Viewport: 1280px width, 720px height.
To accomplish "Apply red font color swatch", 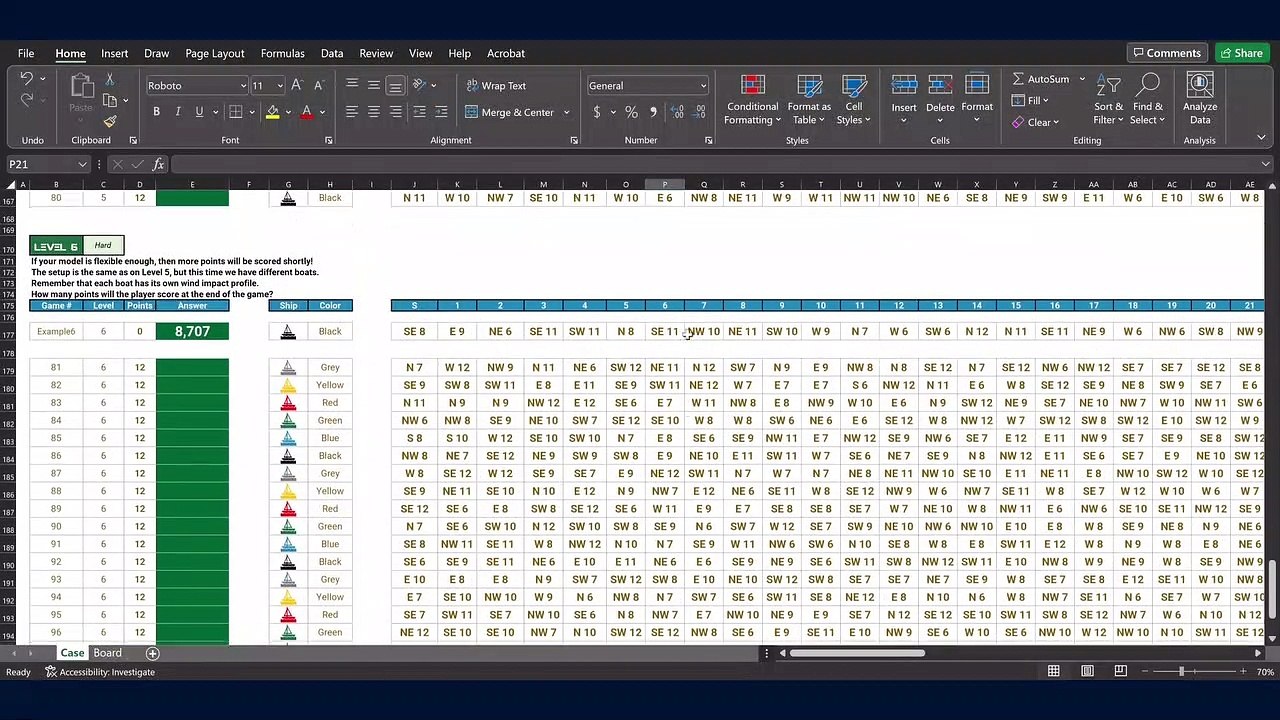I will [306, 112].
